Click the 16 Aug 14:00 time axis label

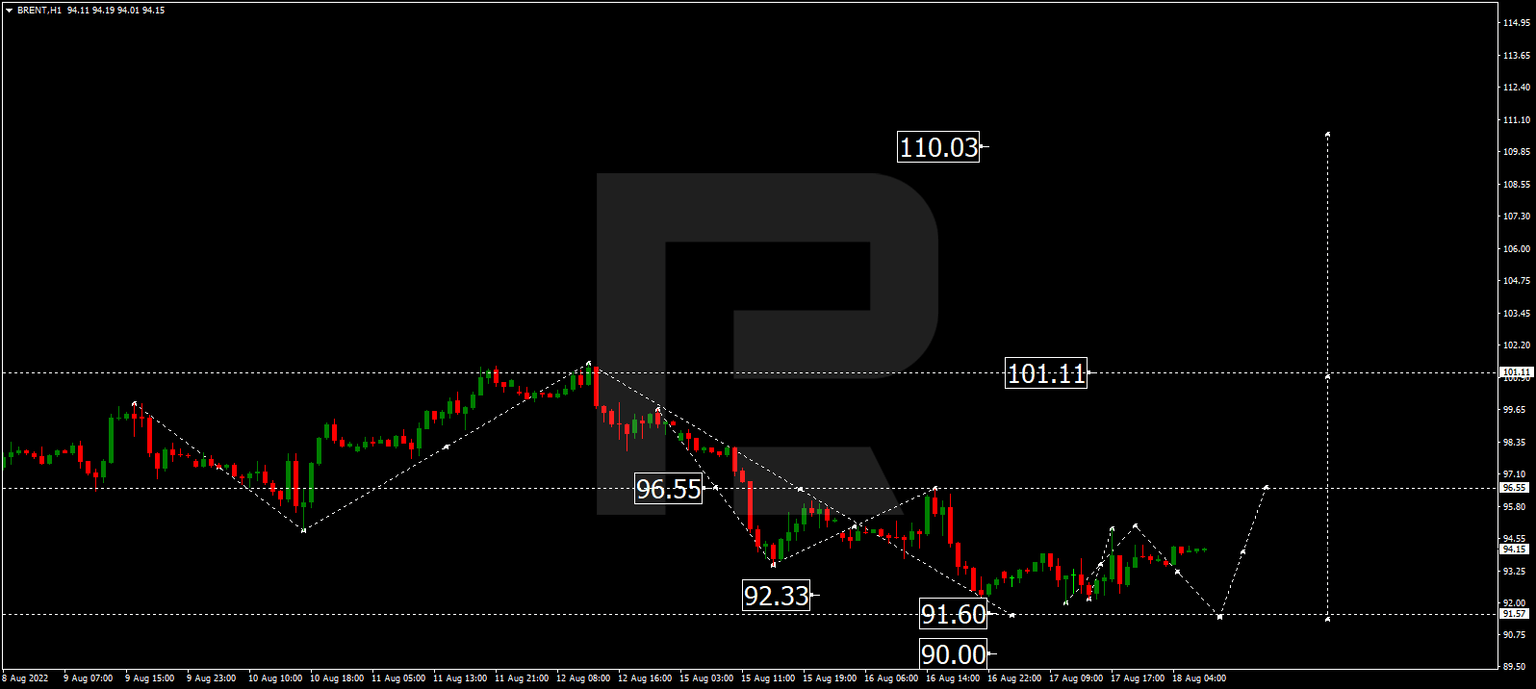[953, 678]
